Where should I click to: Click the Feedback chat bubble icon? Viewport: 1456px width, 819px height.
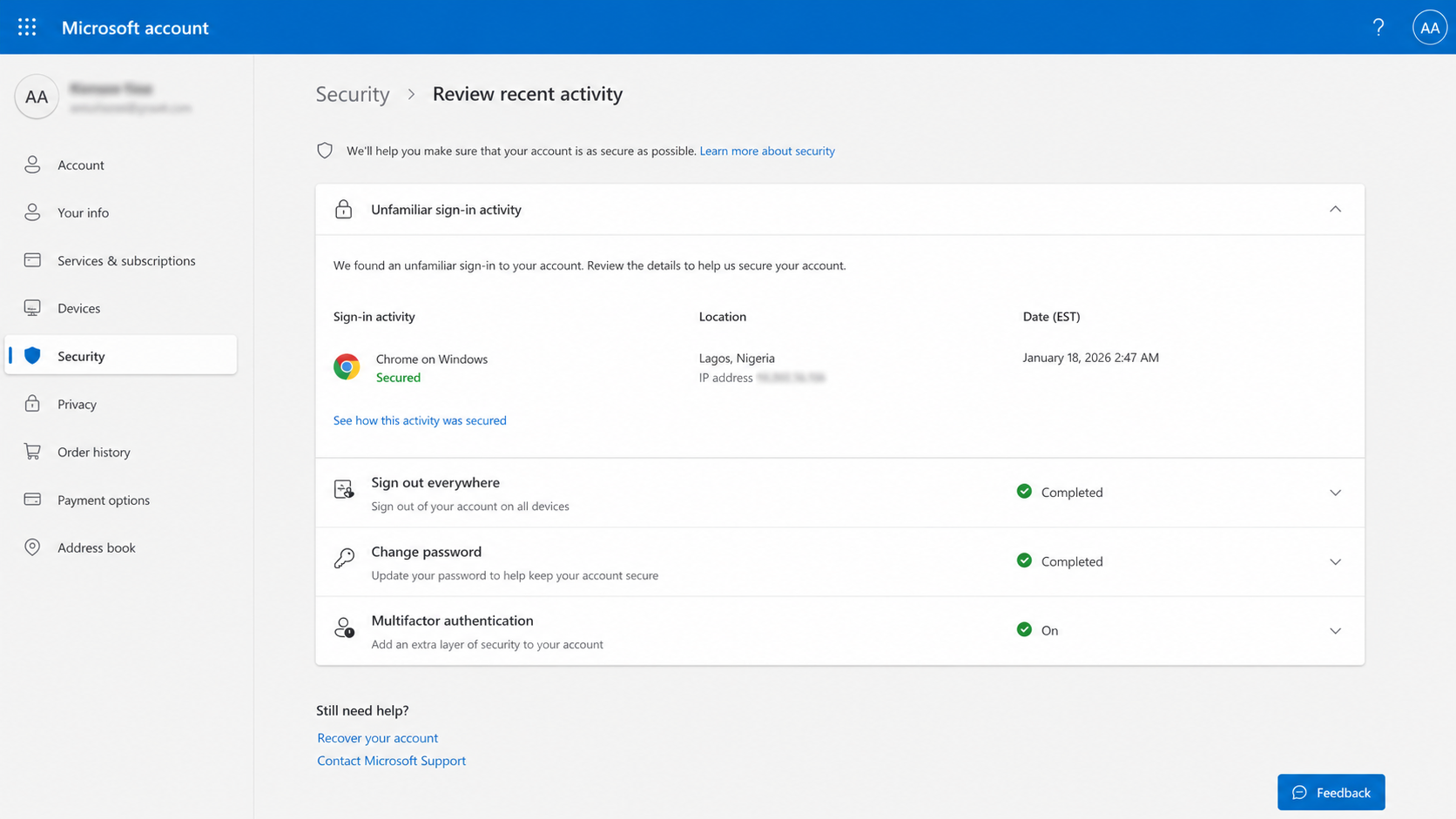pos(1299,792)
